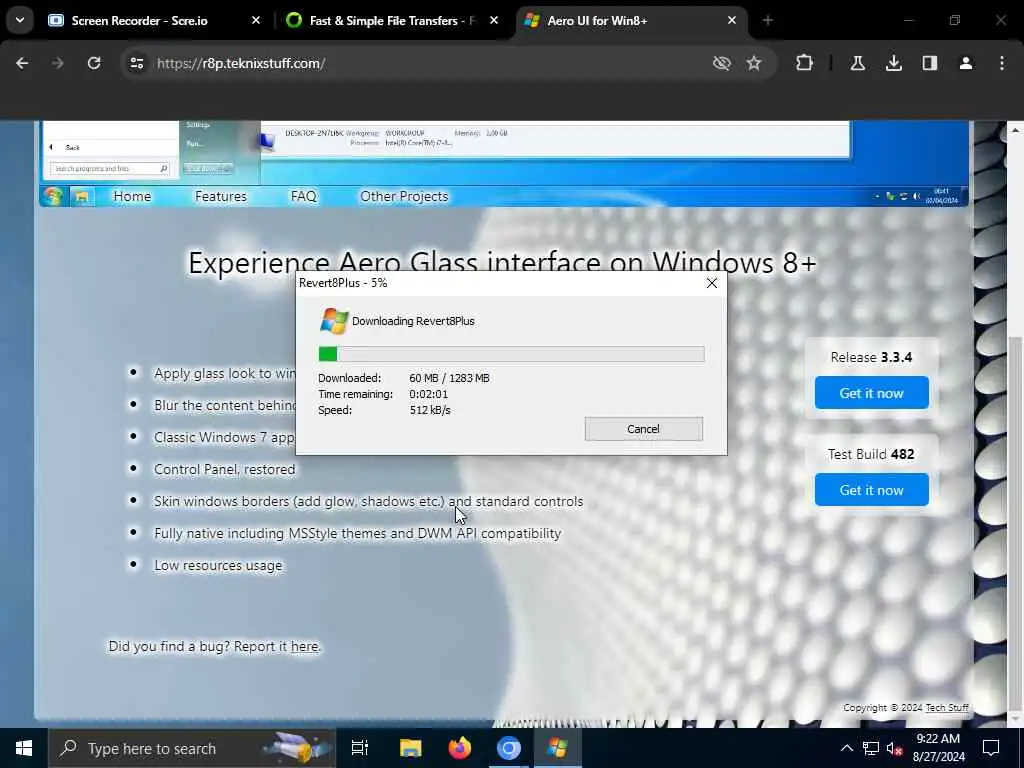Screen dimensions: 1024x768
Task: Open the extensions puzzle icon
Action: (805, 63)
